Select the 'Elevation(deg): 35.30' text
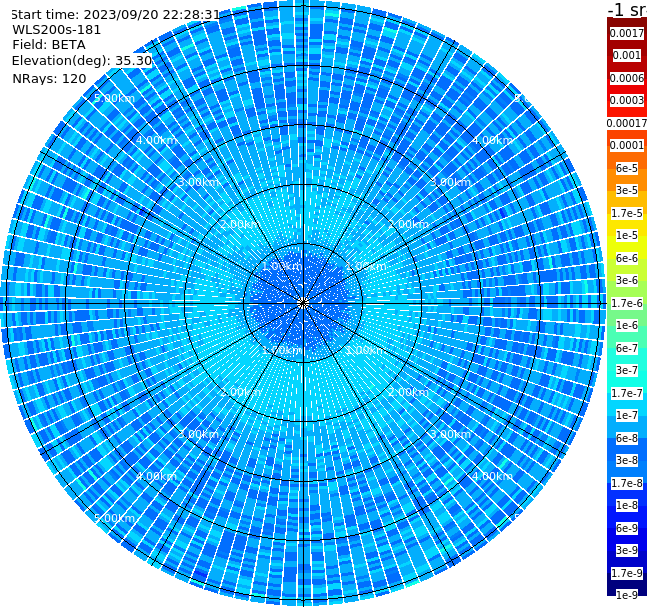Image resolution: width=647 pixels, height=607 pixels. coord(82,61)
